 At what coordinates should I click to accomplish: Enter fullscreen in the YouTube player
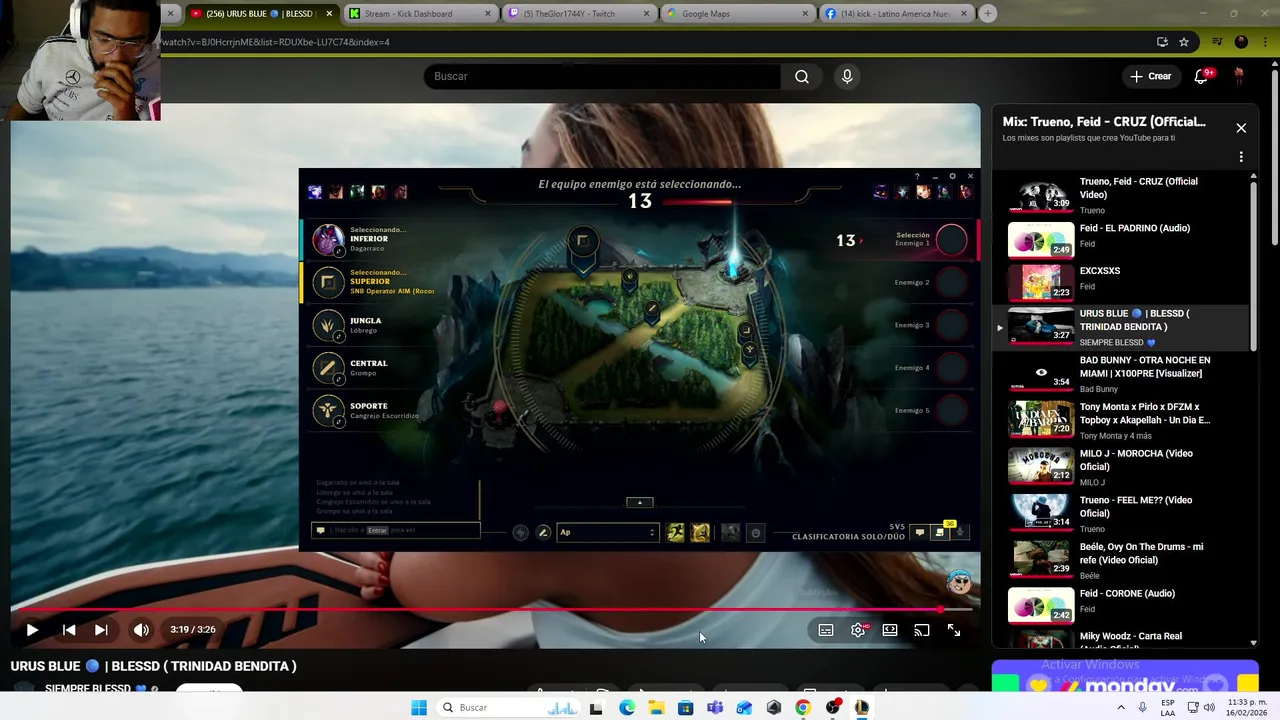coord(954,630)
